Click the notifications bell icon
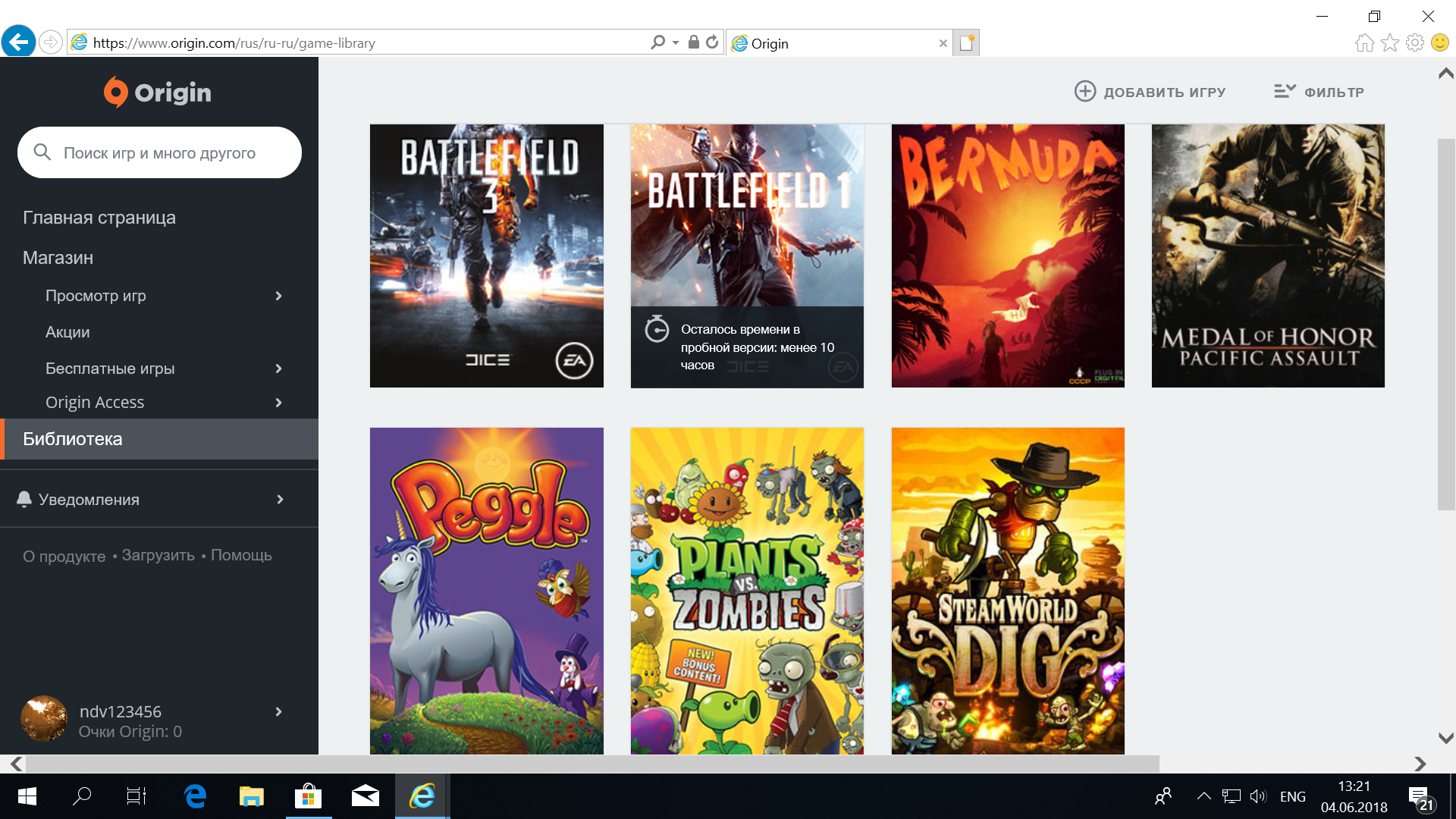 24,499
